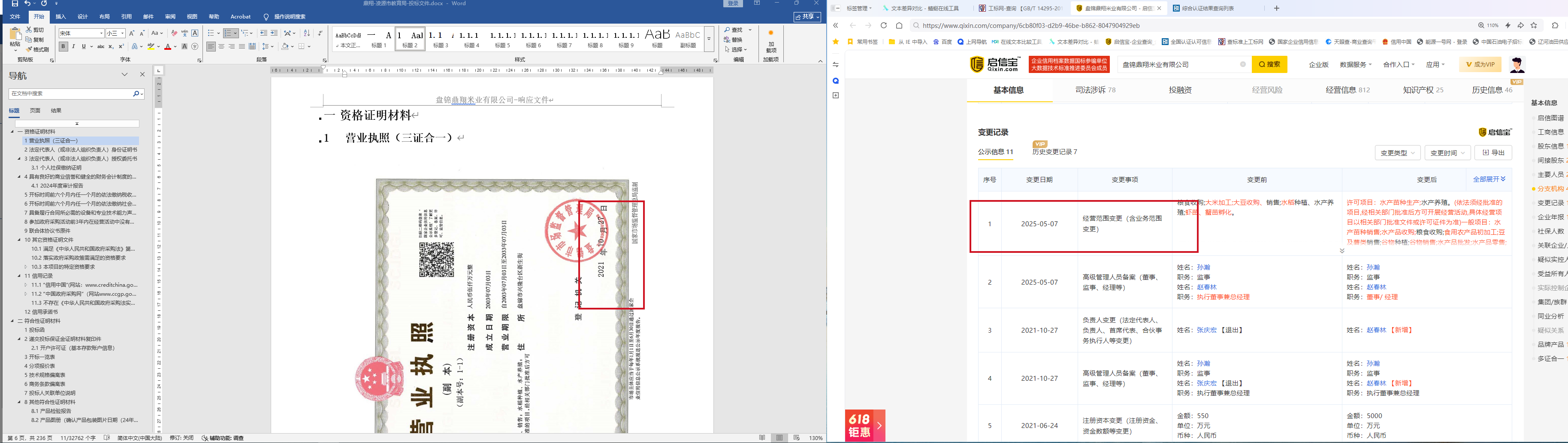
Task: Open the 变更类型 filter dropdown
Action: click(1397, 153)
